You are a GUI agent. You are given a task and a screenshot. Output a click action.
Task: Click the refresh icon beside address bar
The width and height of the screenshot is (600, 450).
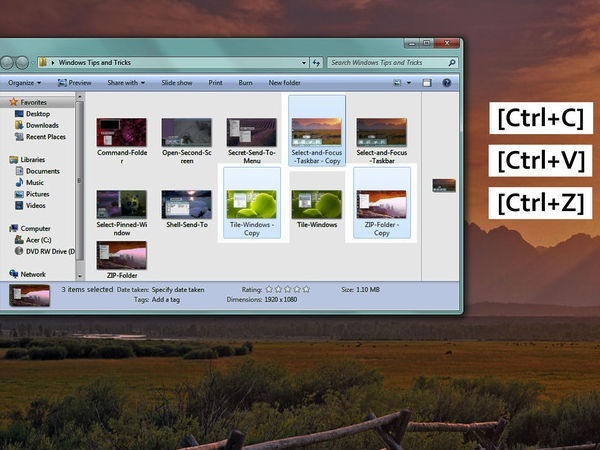(x=317, y=62)
